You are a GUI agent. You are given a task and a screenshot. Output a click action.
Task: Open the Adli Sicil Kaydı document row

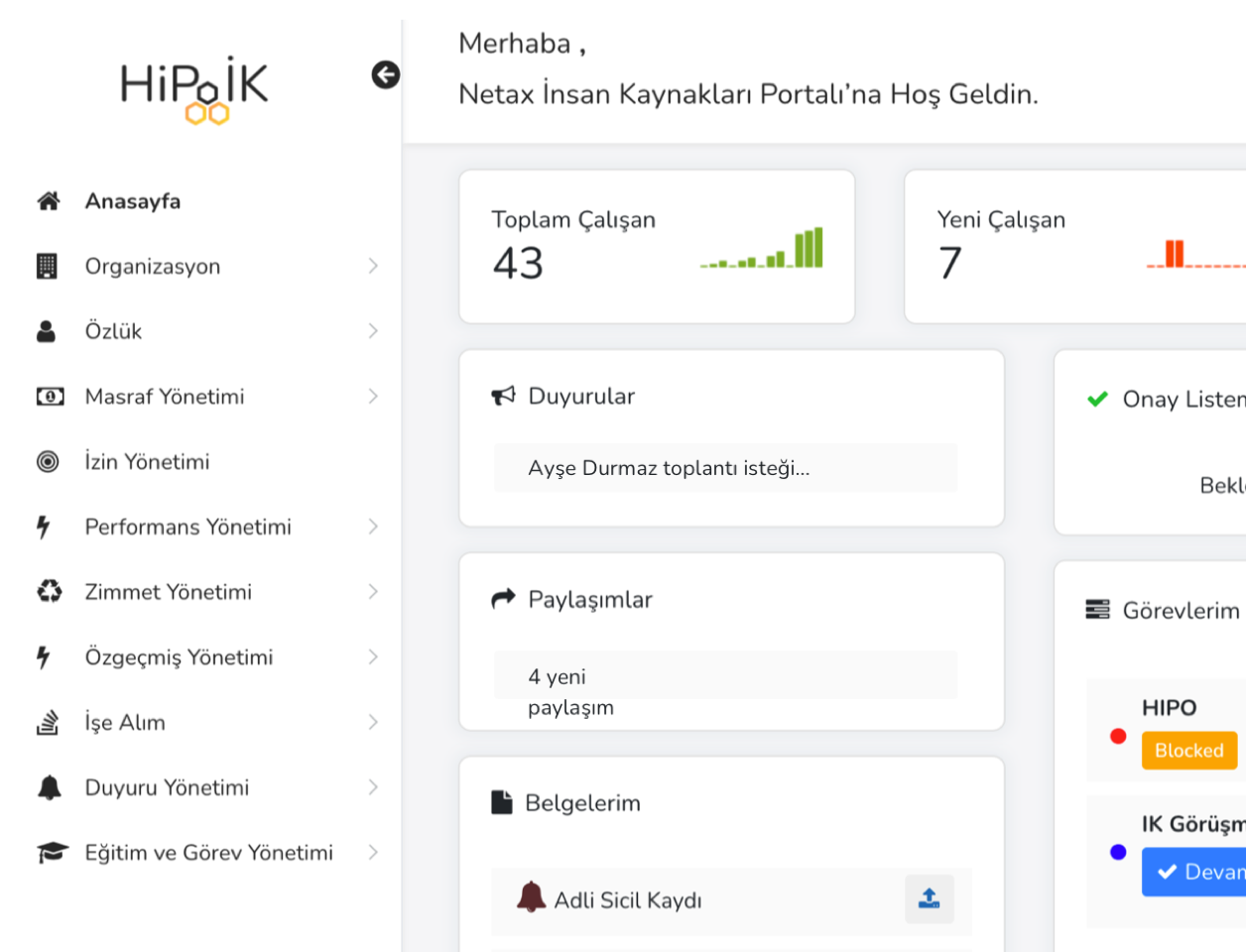click(731, 900)
